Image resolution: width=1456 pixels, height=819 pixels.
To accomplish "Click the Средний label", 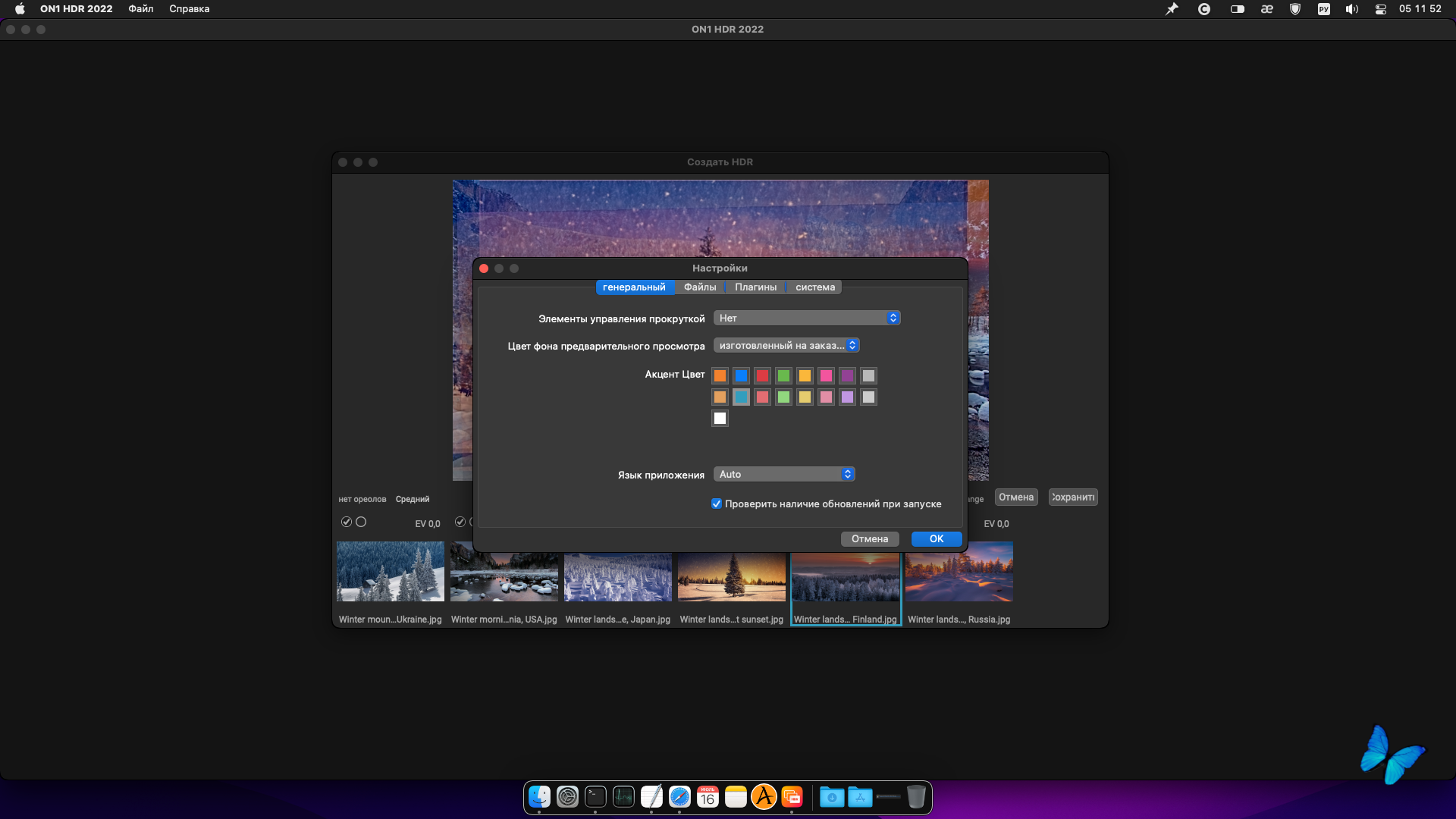I will (413, 499).
